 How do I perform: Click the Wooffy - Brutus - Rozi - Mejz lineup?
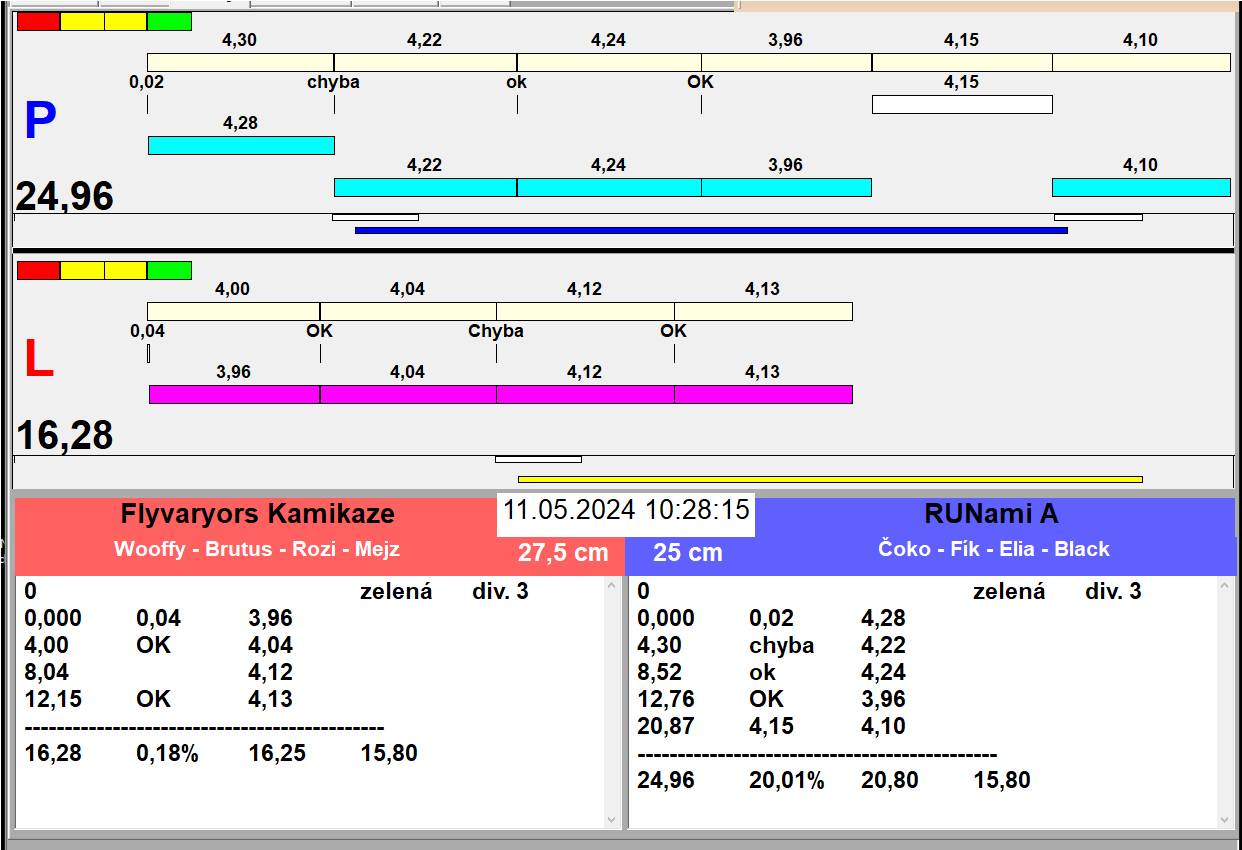click(x=257, y=548)
